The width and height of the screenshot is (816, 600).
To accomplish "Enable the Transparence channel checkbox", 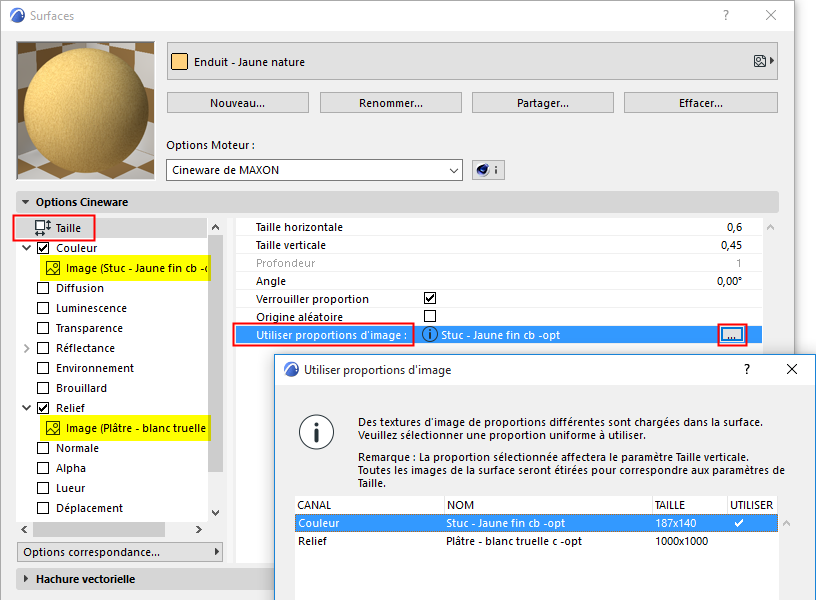I will tap(43, 328).
